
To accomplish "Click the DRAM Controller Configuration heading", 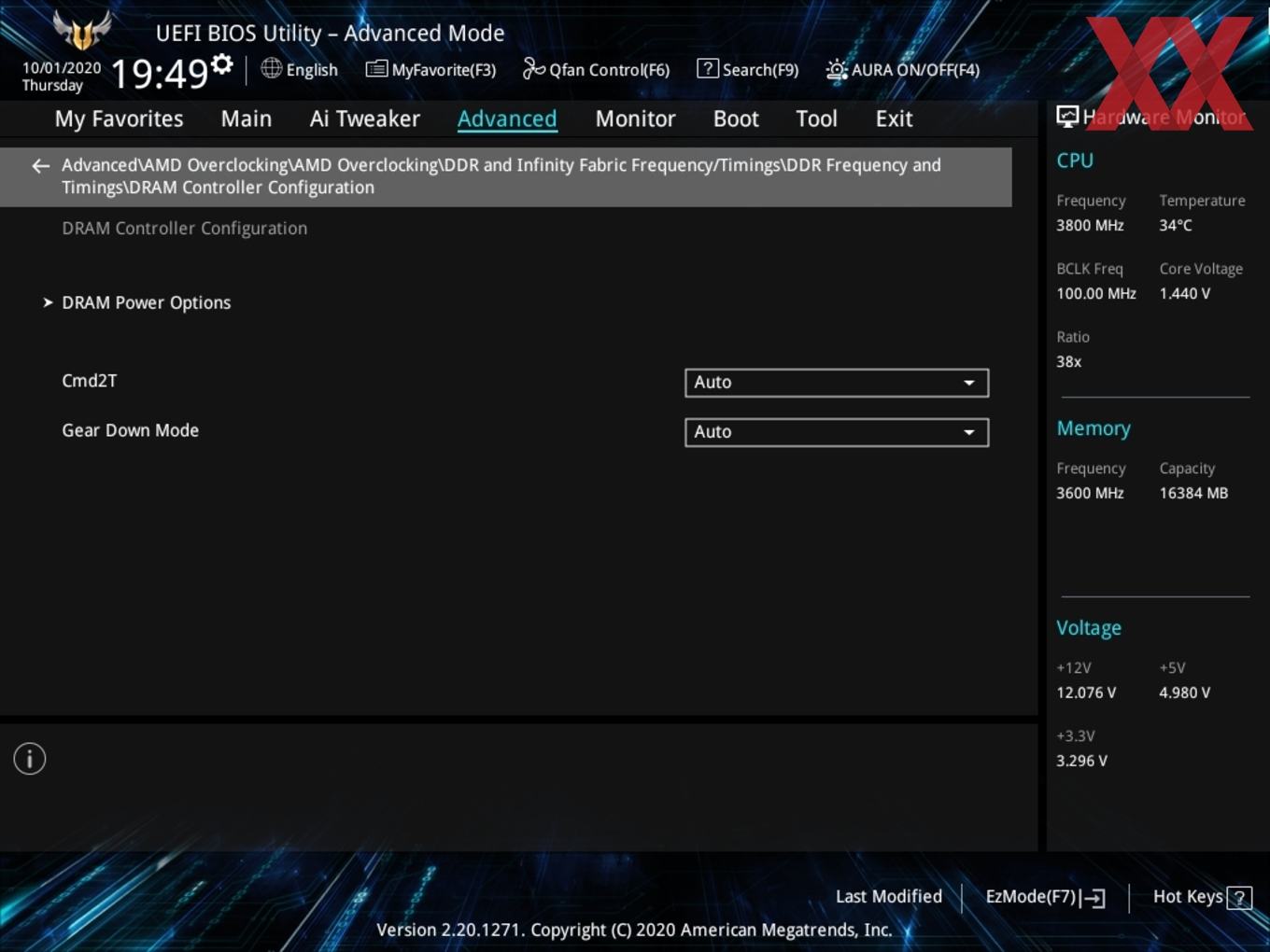I will click(x=184, y=229).
